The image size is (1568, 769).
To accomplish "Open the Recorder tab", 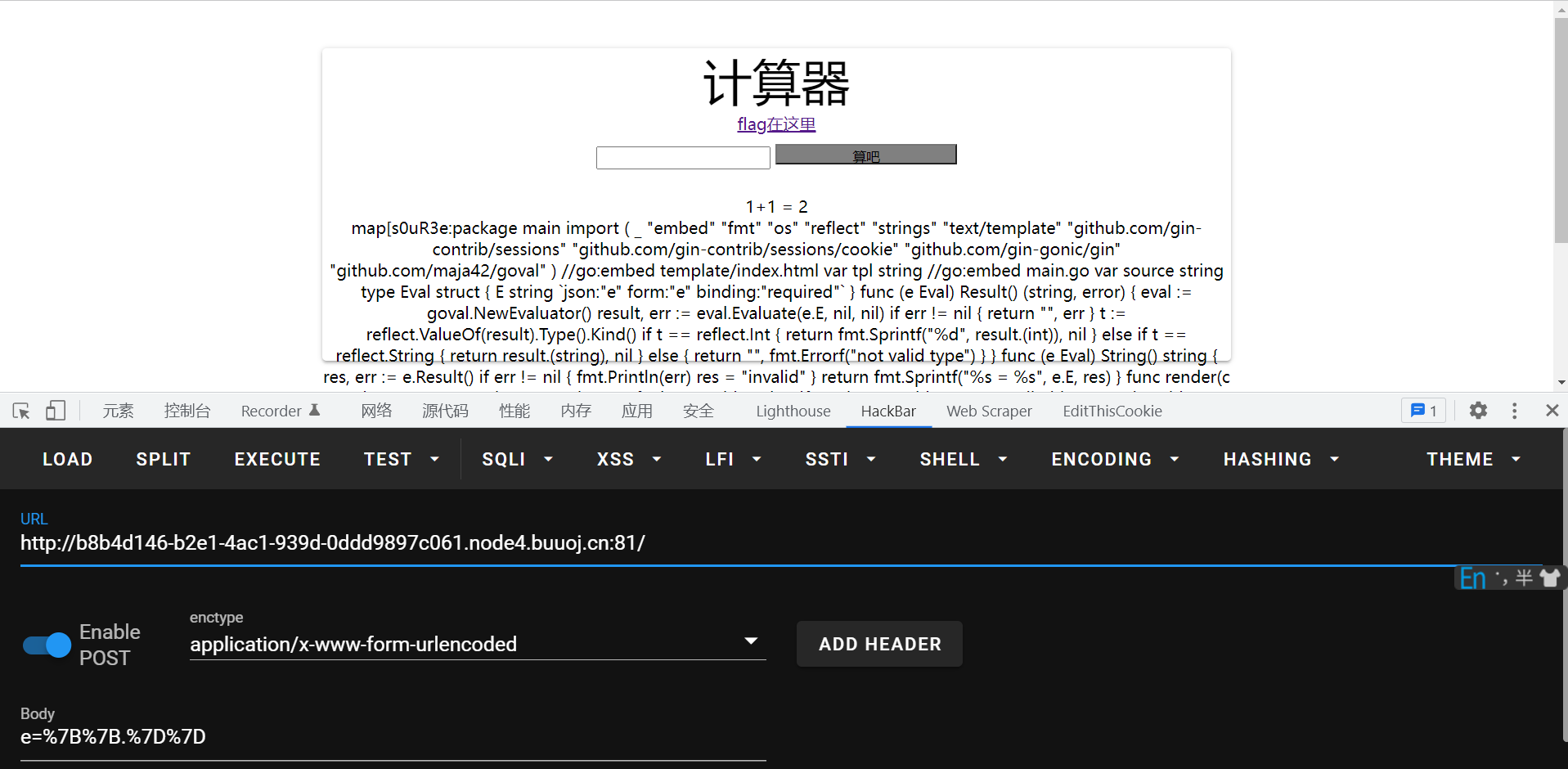I will pyautogui.click(x=281, y=411).
